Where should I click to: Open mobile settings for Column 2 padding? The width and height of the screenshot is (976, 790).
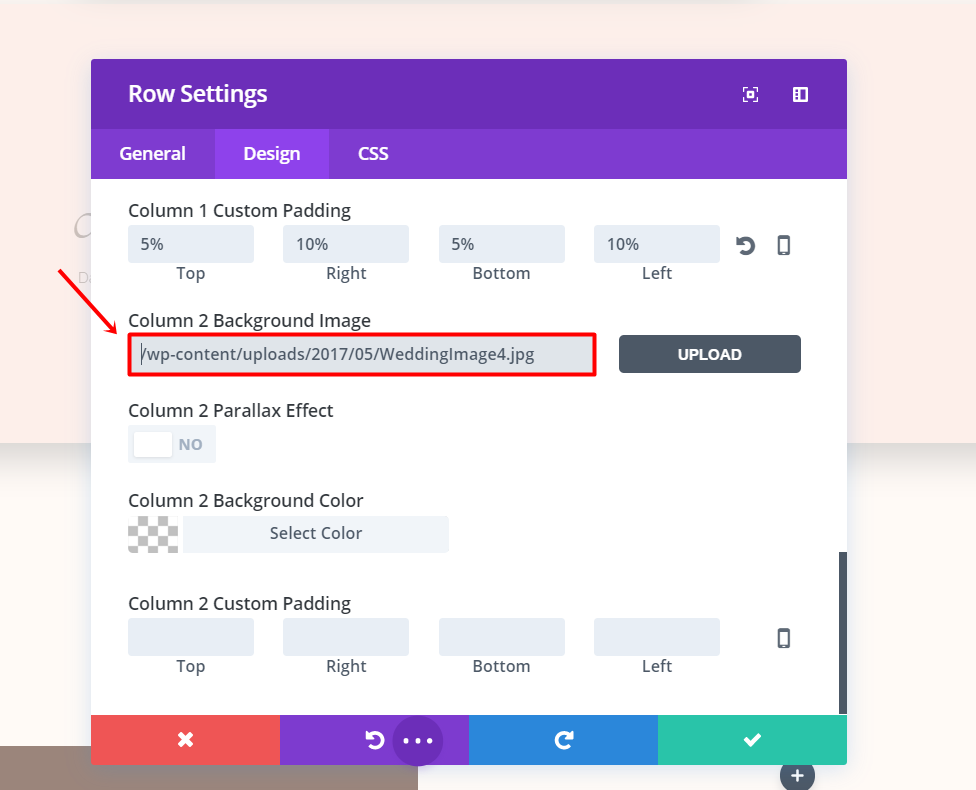click(x=784, y=638)
